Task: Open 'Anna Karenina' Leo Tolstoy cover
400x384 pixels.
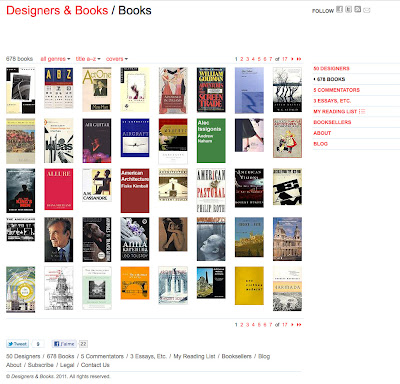Action: point(135,239)
